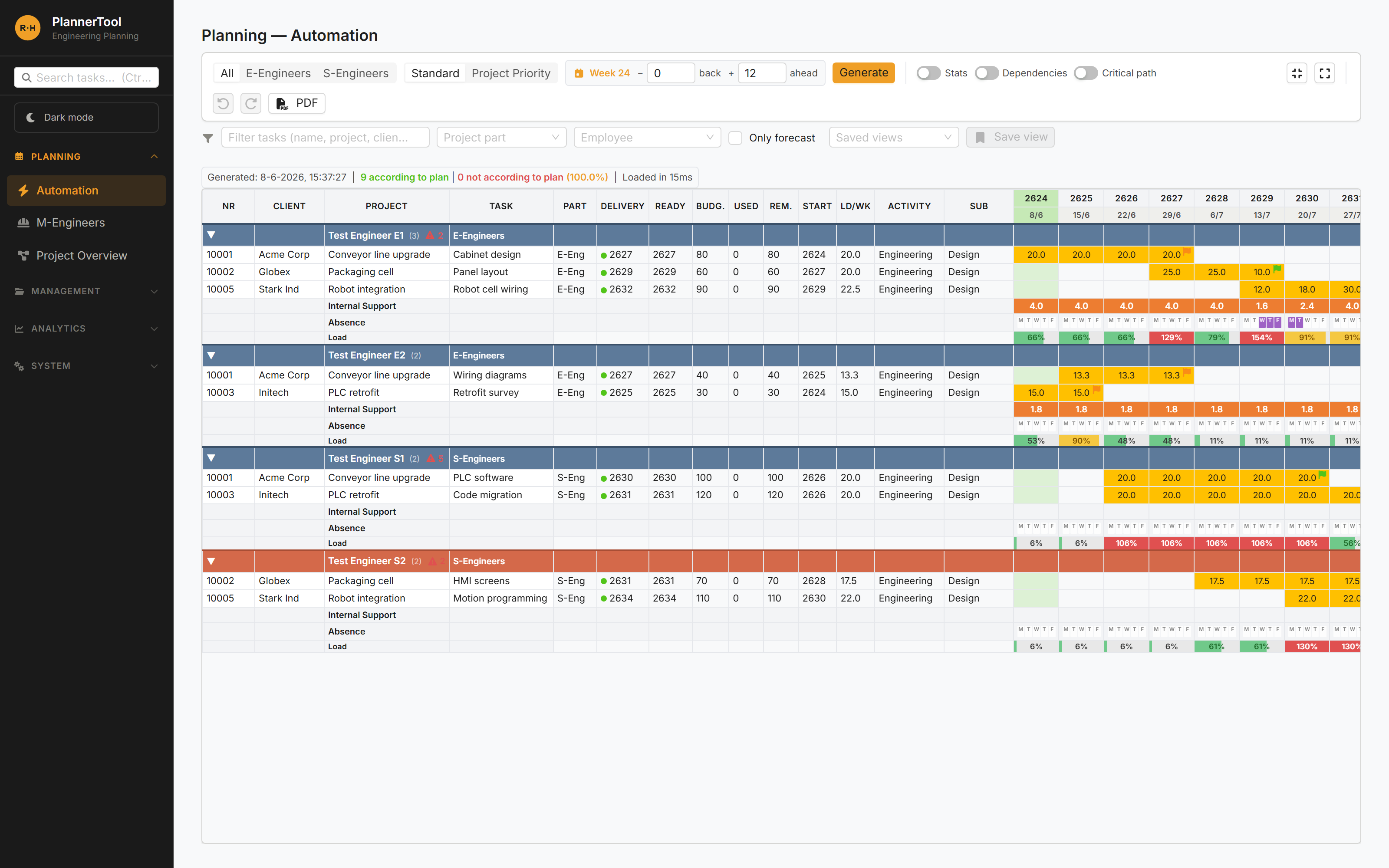Click the warning triangle on Test Engineer E1
The height and width of the screenshot is (868, 1389).
point(430,235)
